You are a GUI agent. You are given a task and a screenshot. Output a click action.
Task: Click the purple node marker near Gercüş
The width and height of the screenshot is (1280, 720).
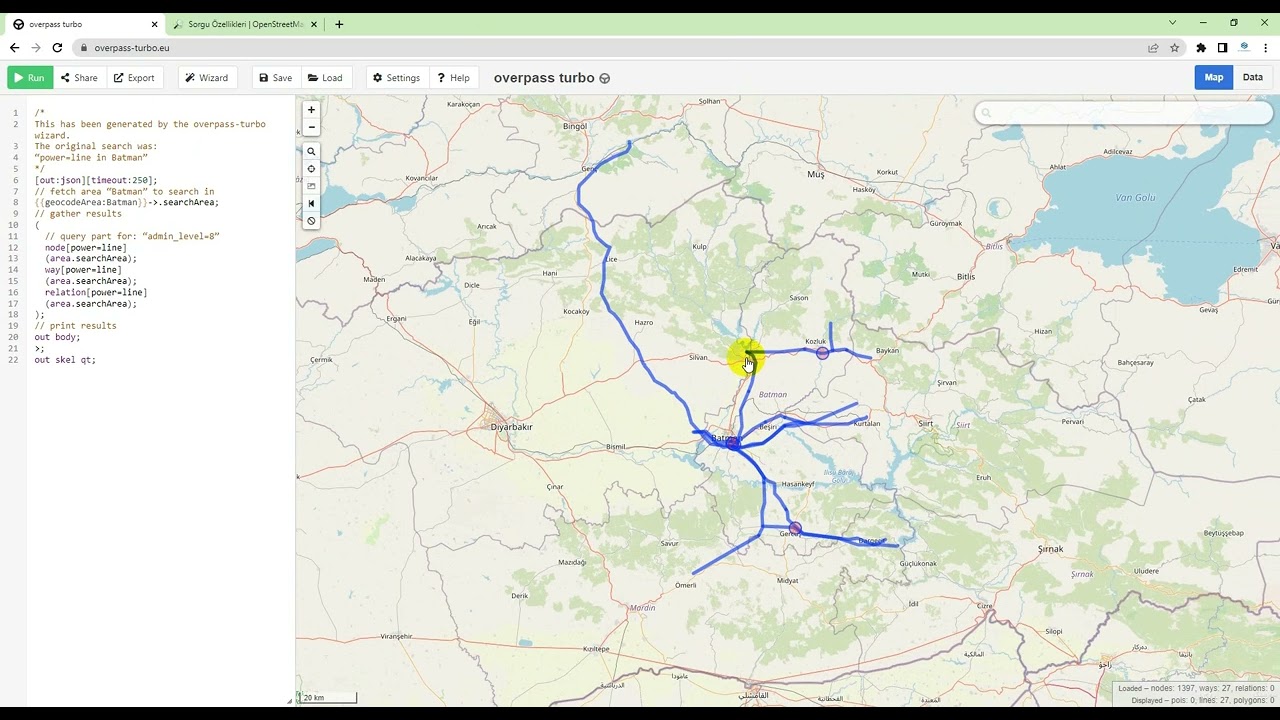pyautogui.click(x=795, y=527)
